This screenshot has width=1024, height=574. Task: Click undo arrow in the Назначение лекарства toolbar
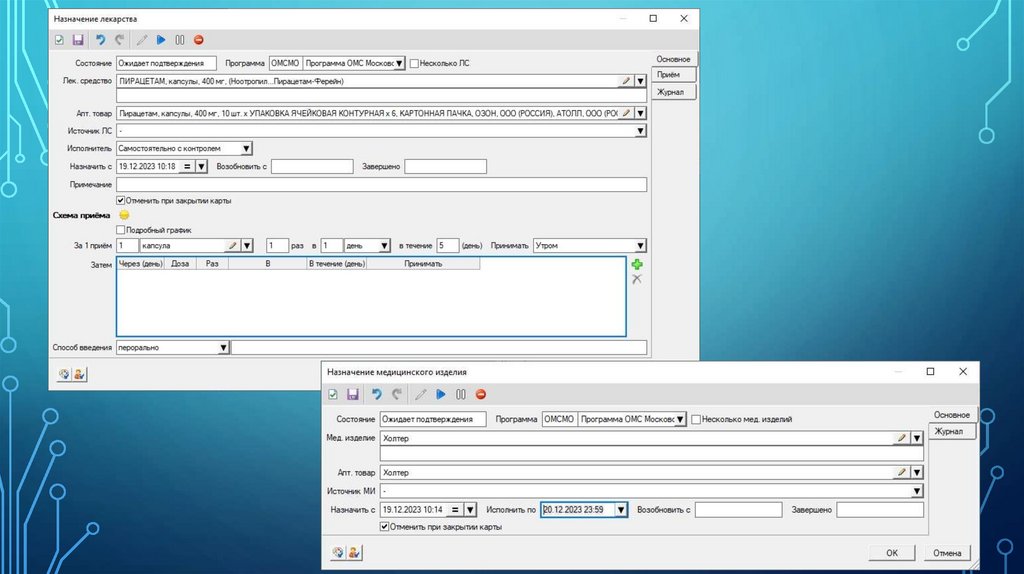[x=100, y=40]
